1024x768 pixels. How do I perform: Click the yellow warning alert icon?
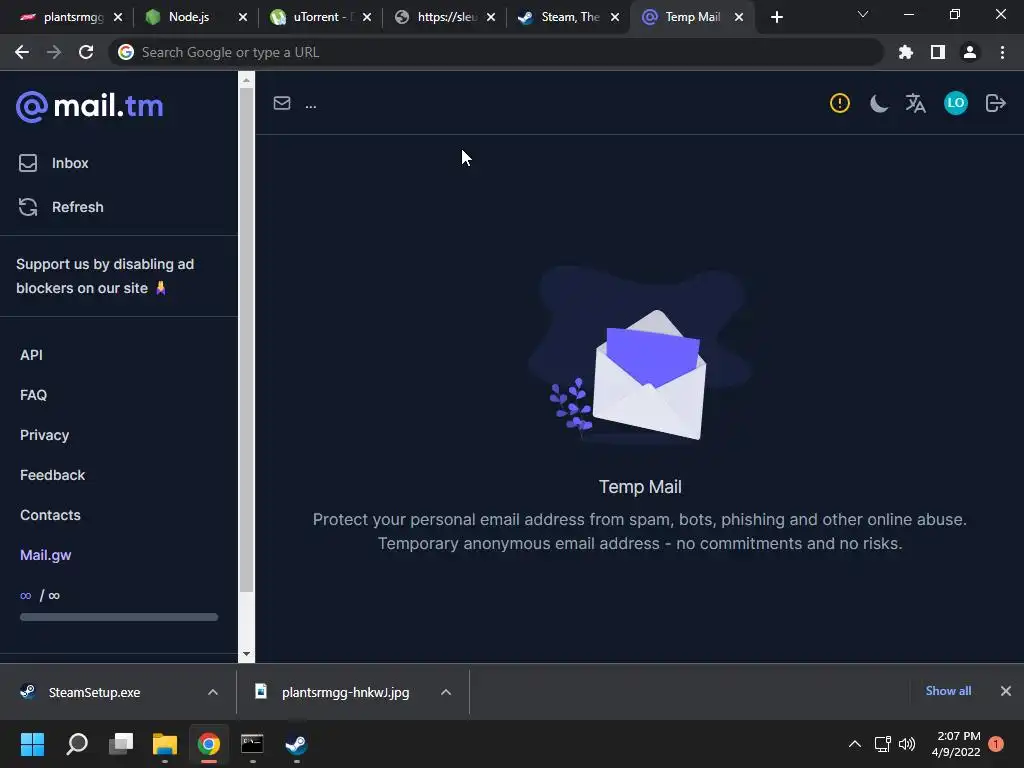(x=839, y=103)
